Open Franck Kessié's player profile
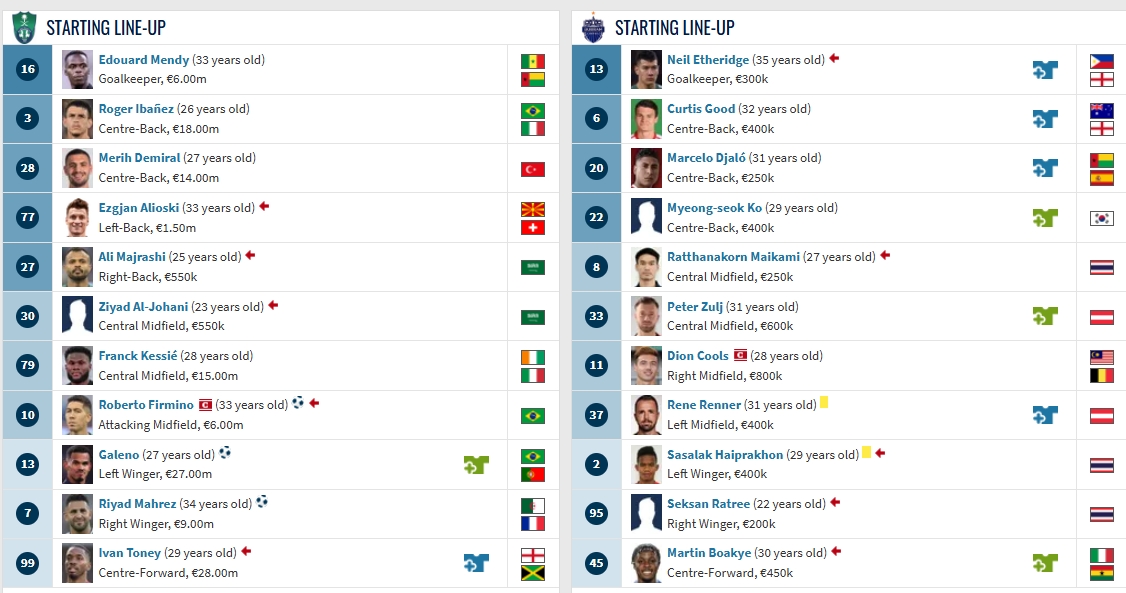The height and width of the screenshot is (593, 1126). click(x=138, y=356)
